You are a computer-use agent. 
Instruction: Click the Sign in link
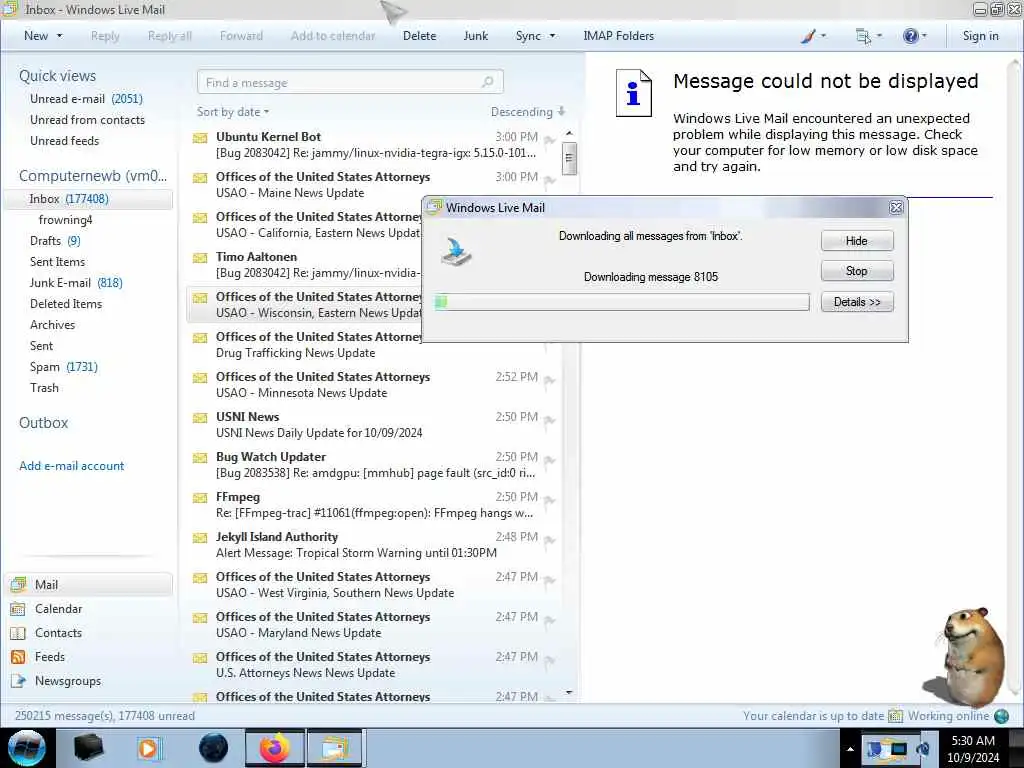[980, 36]
